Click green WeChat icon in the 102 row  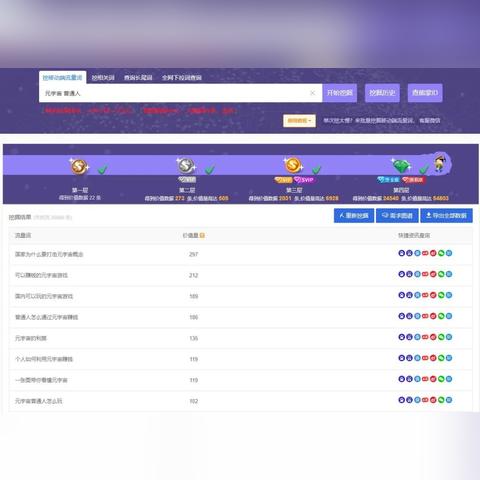441,400
